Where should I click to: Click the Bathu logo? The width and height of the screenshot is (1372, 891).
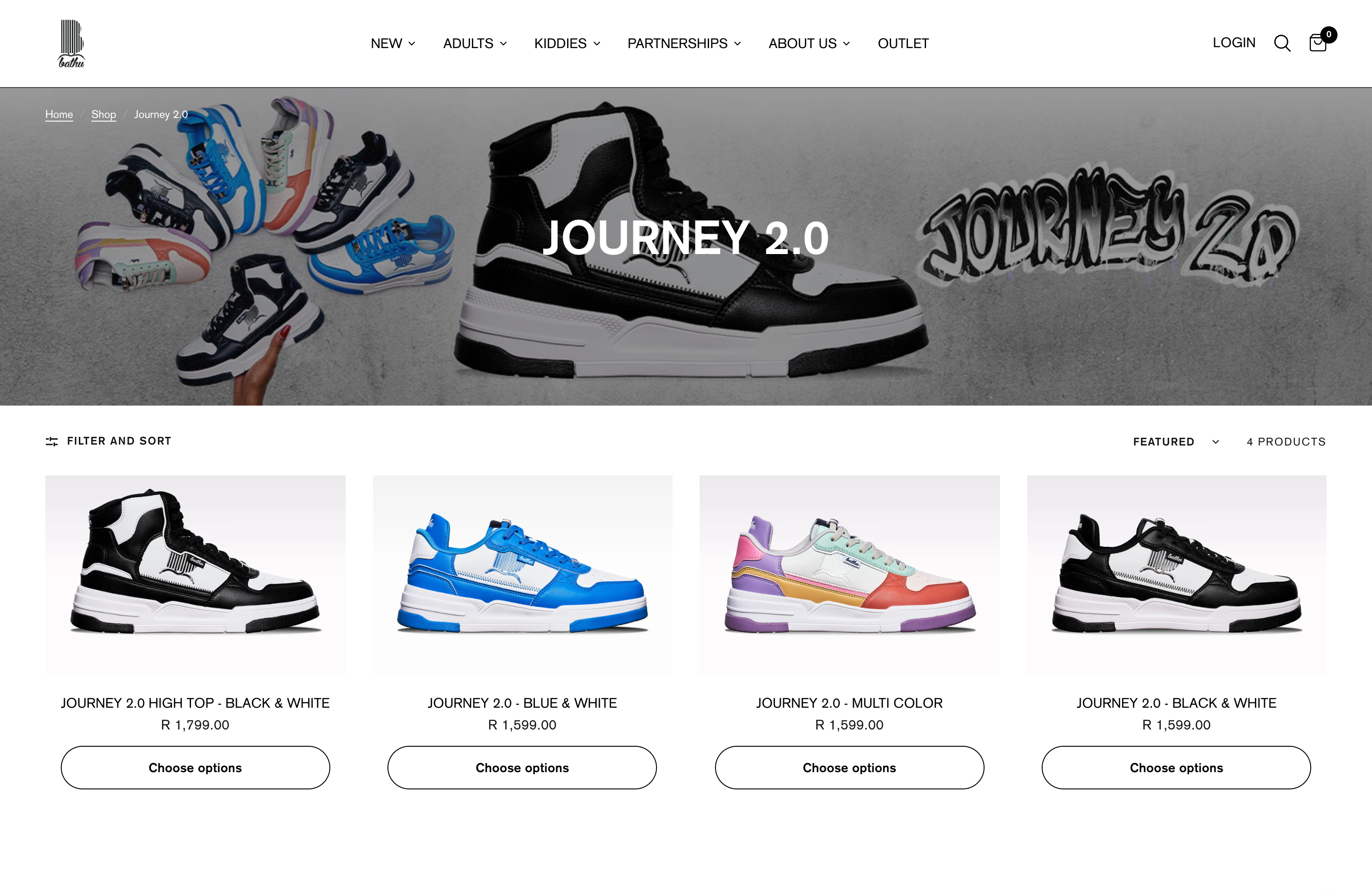click(x=72, y=44)
